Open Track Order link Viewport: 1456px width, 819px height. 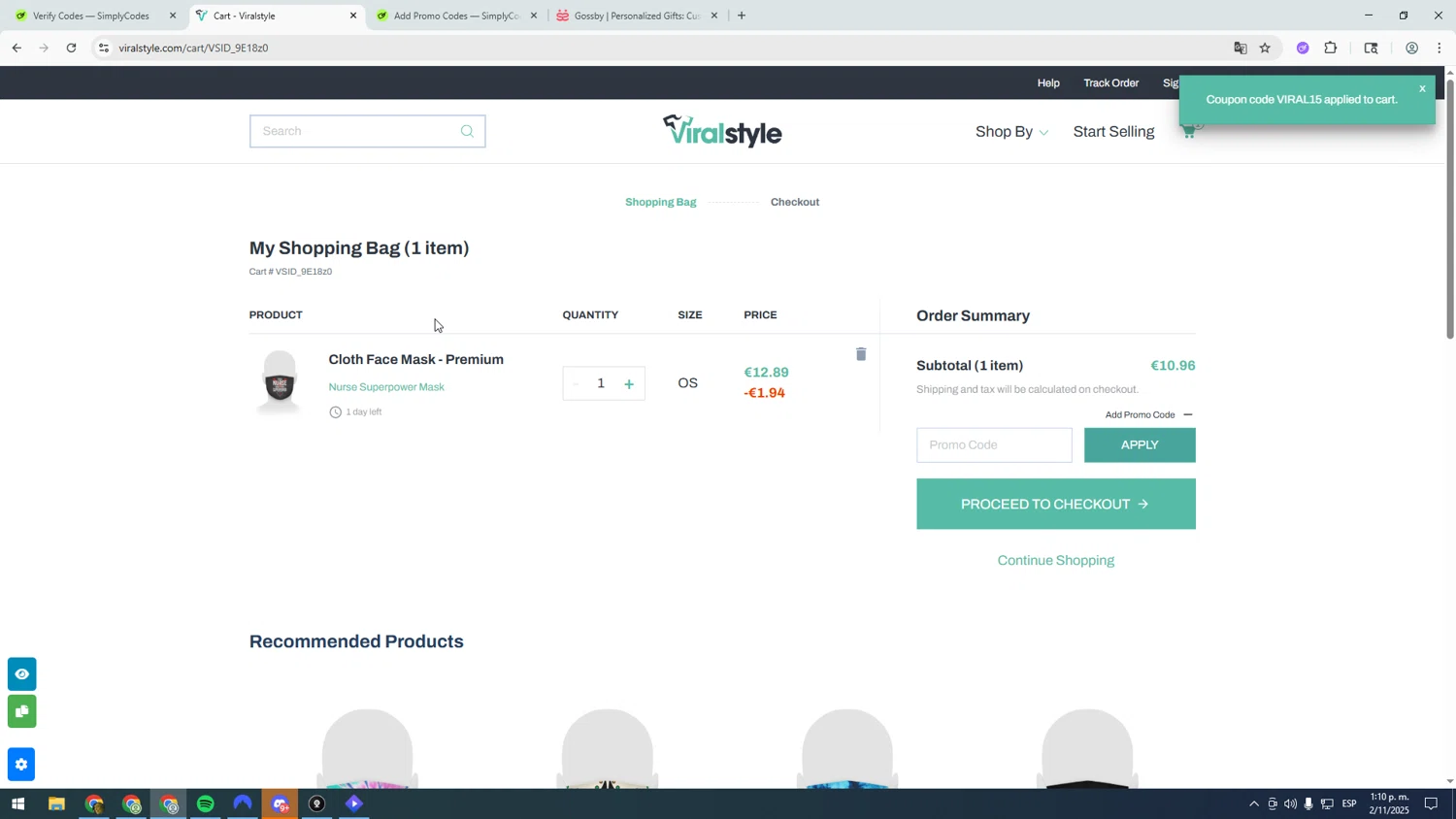pos(1110,83)
